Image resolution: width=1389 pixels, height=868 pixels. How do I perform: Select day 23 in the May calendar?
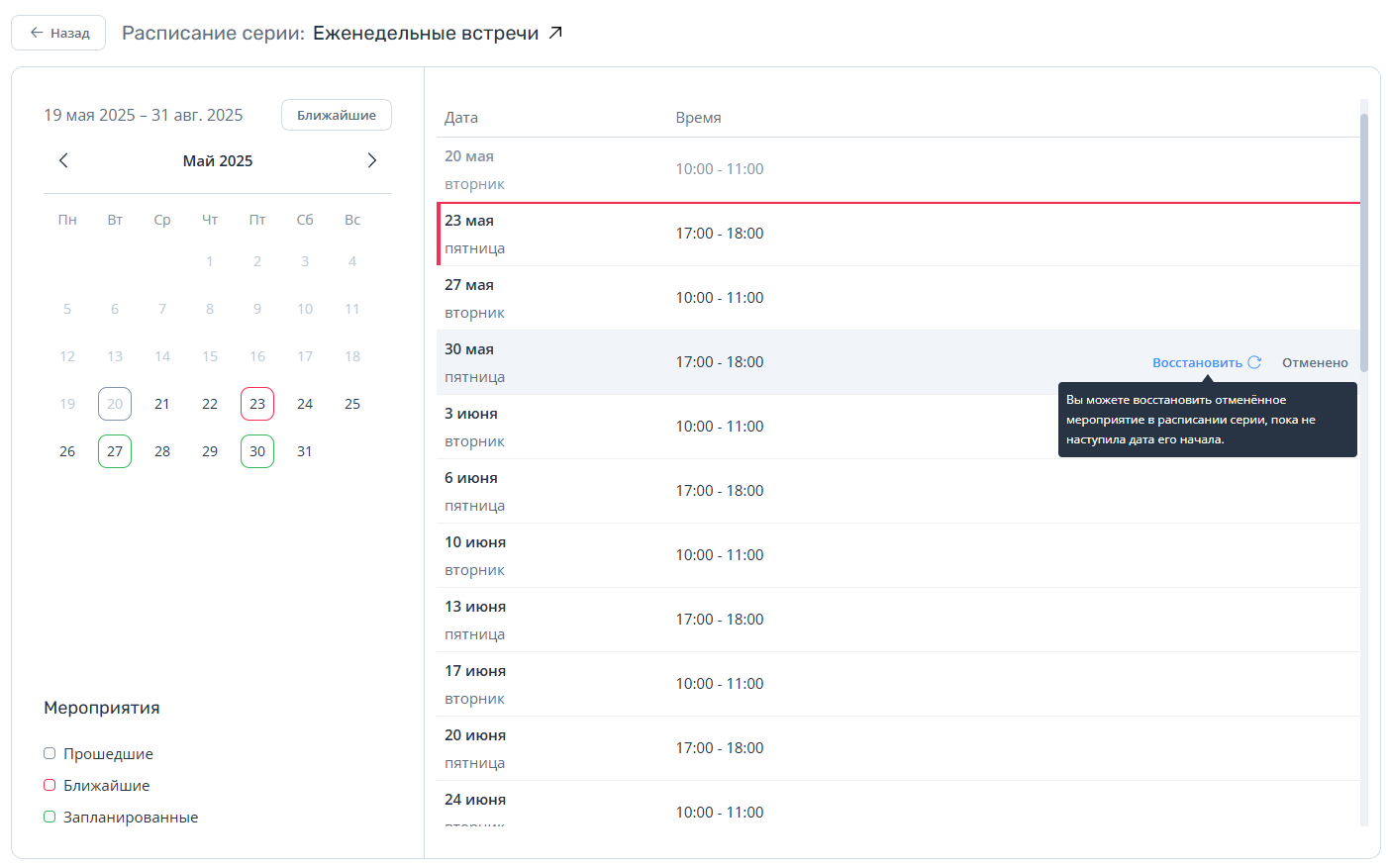(257, 404)
